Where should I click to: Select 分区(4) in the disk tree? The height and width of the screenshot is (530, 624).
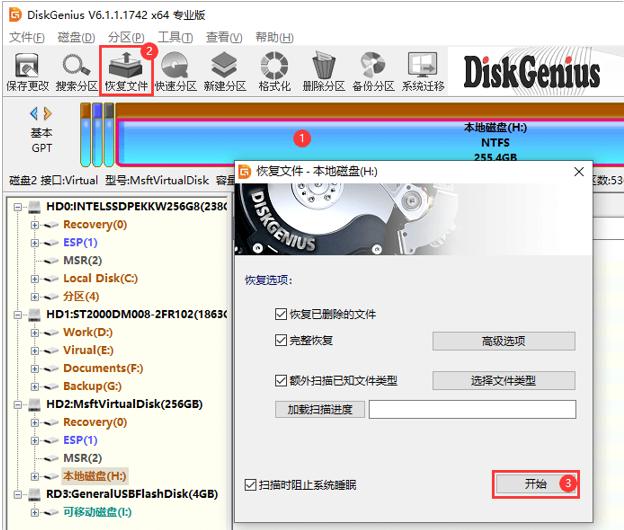click(81, 296)
